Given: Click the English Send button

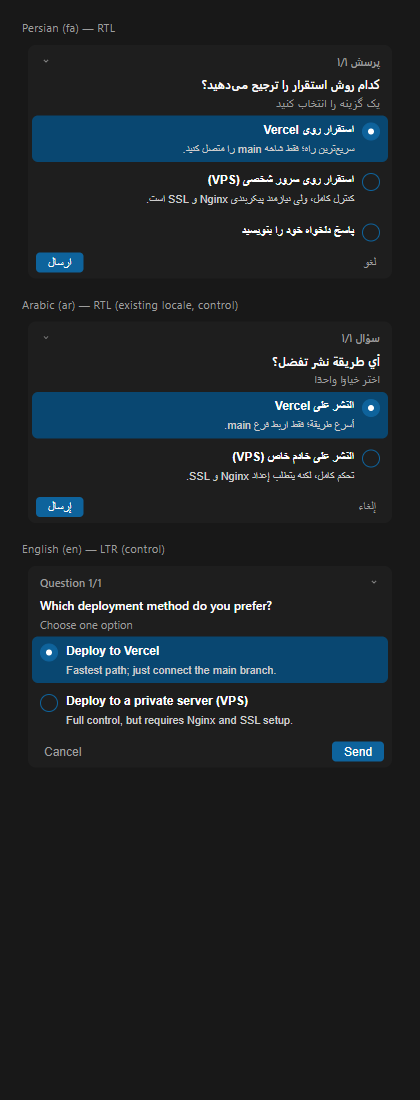Looking at the screenshot, I should [358, 751].
